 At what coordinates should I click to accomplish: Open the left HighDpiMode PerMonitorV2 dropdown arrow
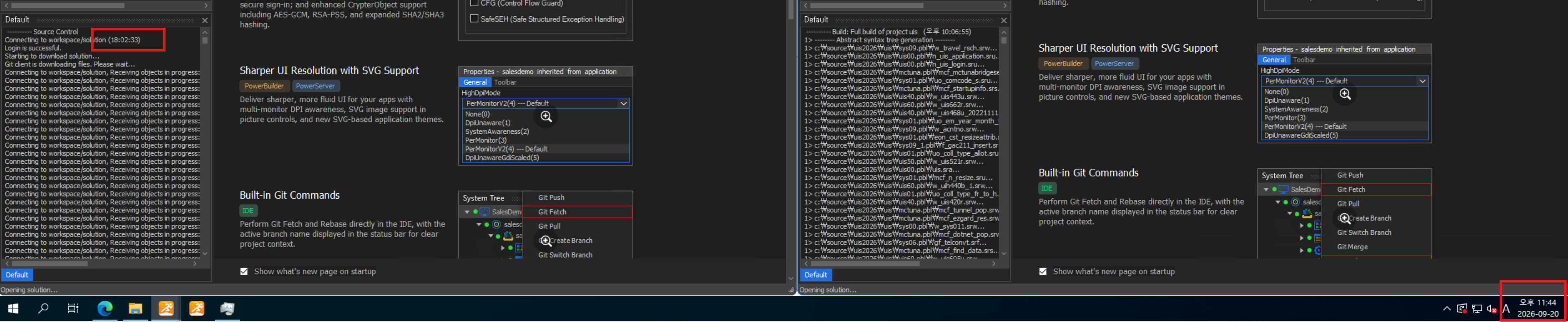pos(623,104)
